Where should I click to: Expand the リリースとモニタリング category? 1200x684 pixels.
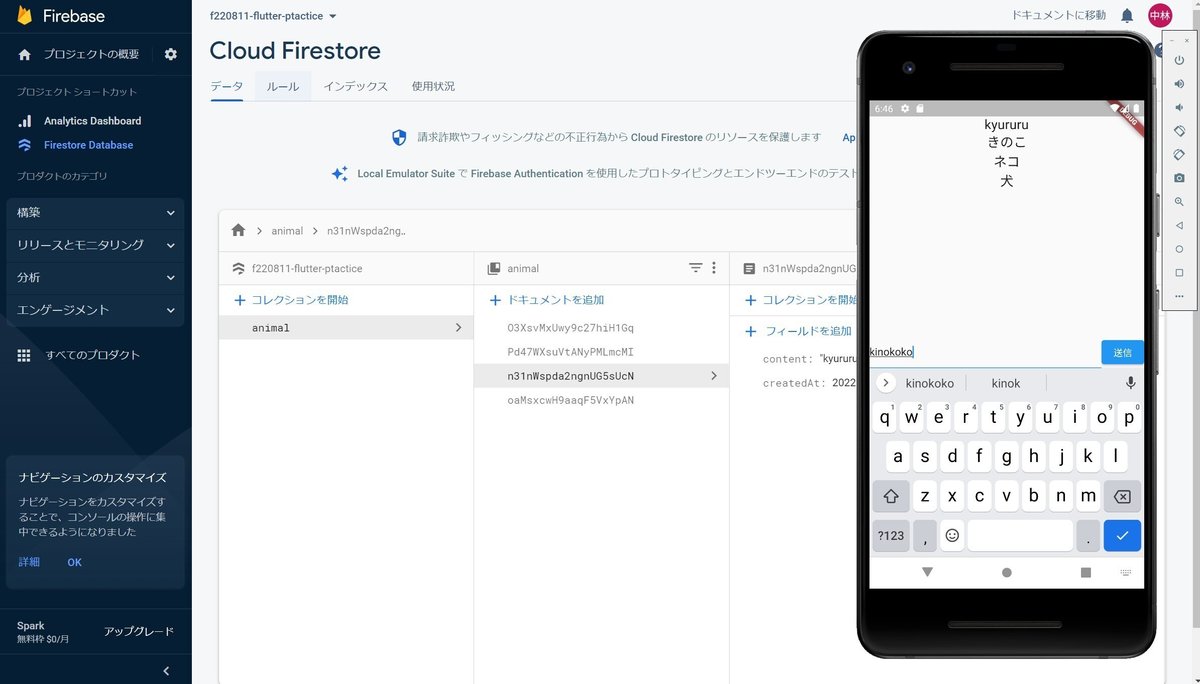95,245
